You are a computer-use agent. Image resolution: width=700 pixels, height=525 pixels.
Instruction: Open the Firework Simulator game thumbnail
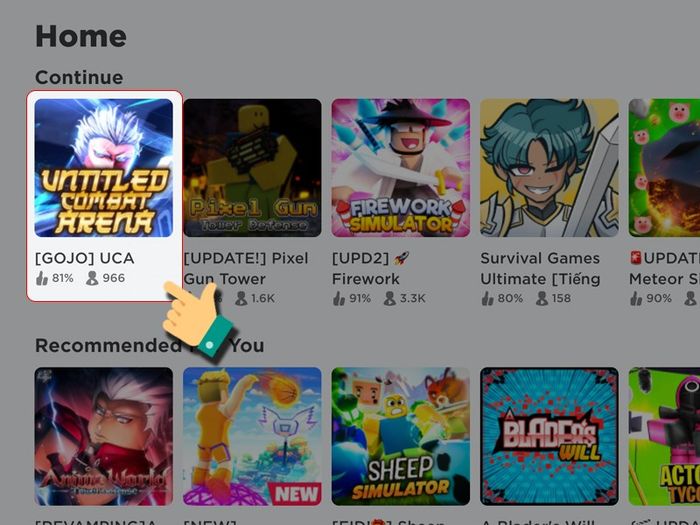click(x=401, y=168)
